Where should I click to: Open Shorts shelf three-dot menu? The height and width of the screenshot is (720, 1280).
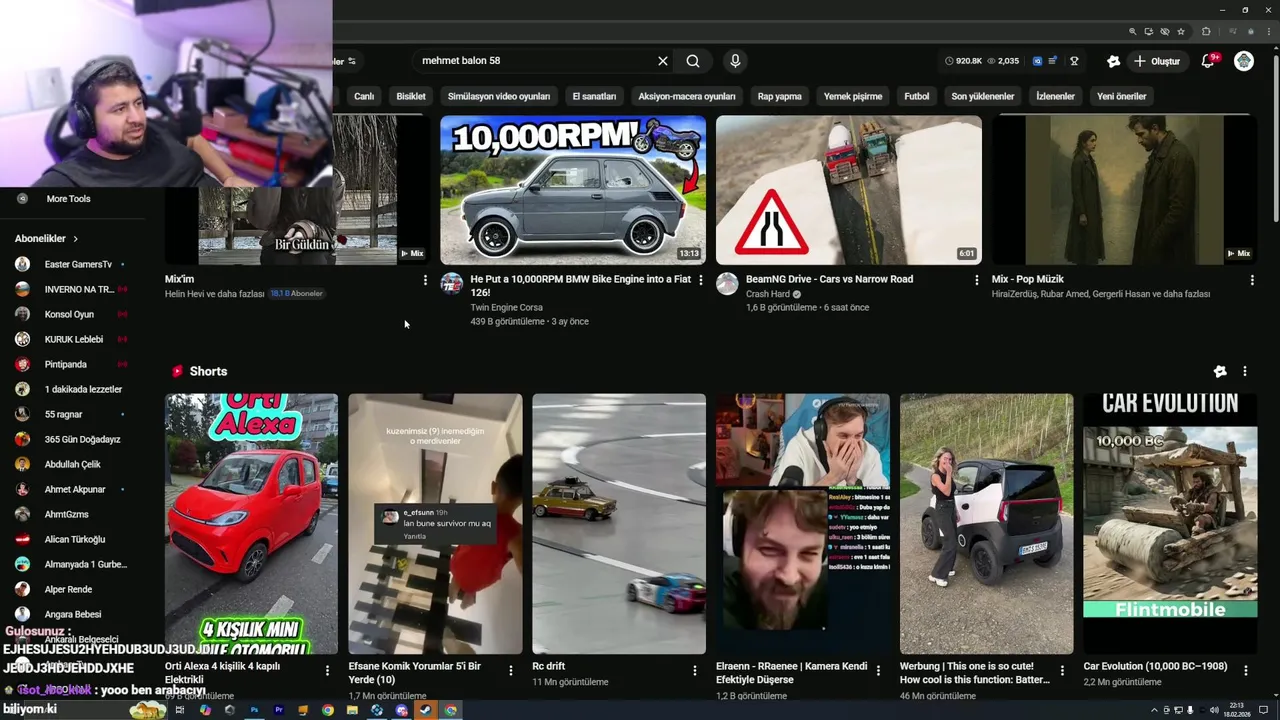[1245, 371]
